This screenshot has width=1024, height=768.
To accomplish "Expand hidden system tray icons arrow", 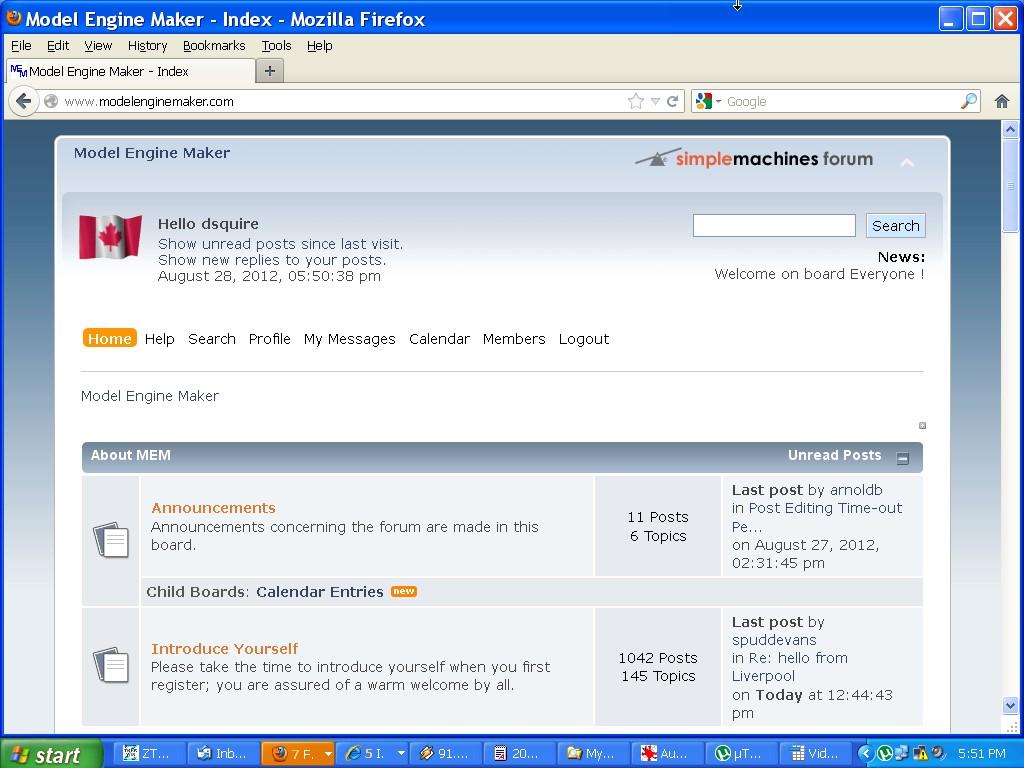I will [x=865, y=754].
